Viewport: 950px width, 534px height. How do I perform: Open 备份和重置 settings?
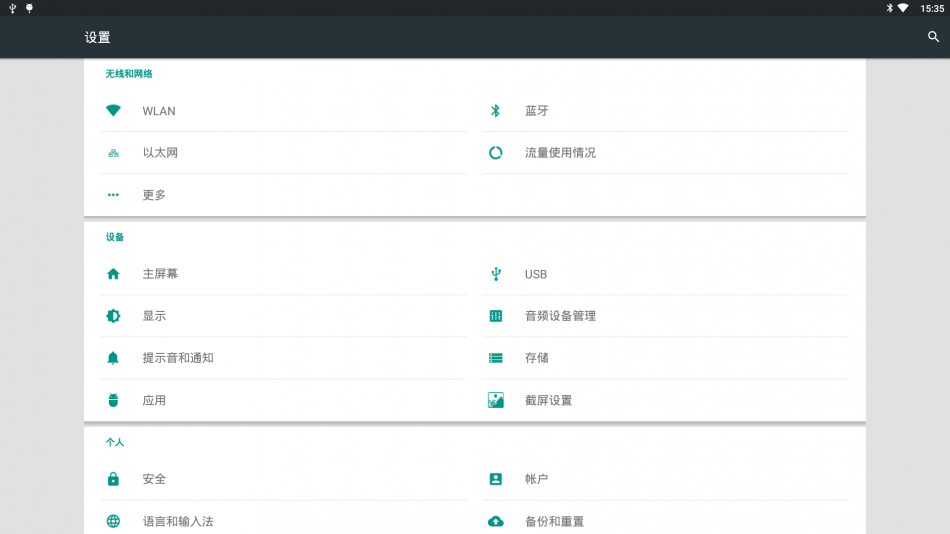[x=666, y=521]
